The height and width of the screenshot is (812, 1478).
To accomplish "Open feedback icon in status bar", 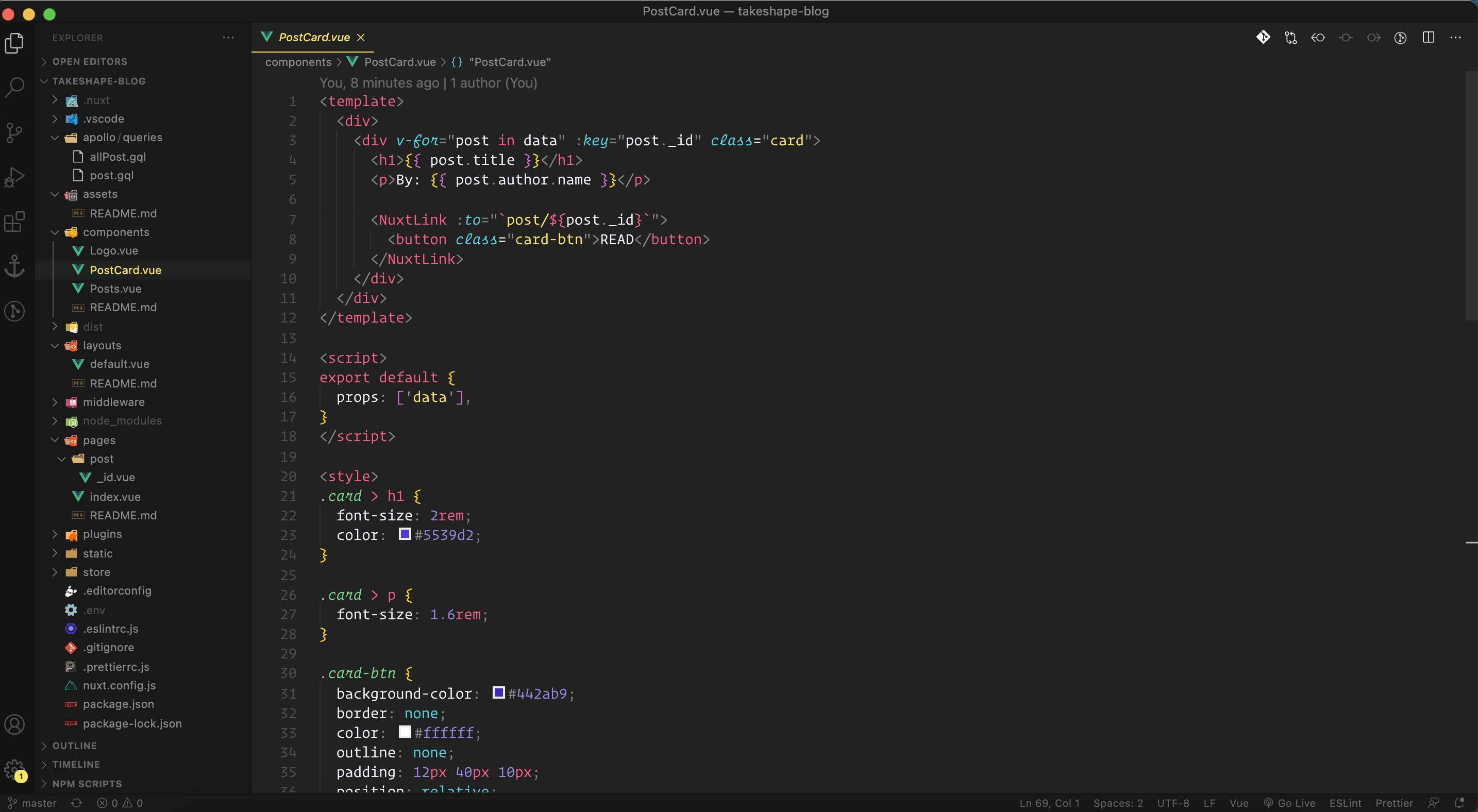I will pyautogui.click(x=1433, y=803).
